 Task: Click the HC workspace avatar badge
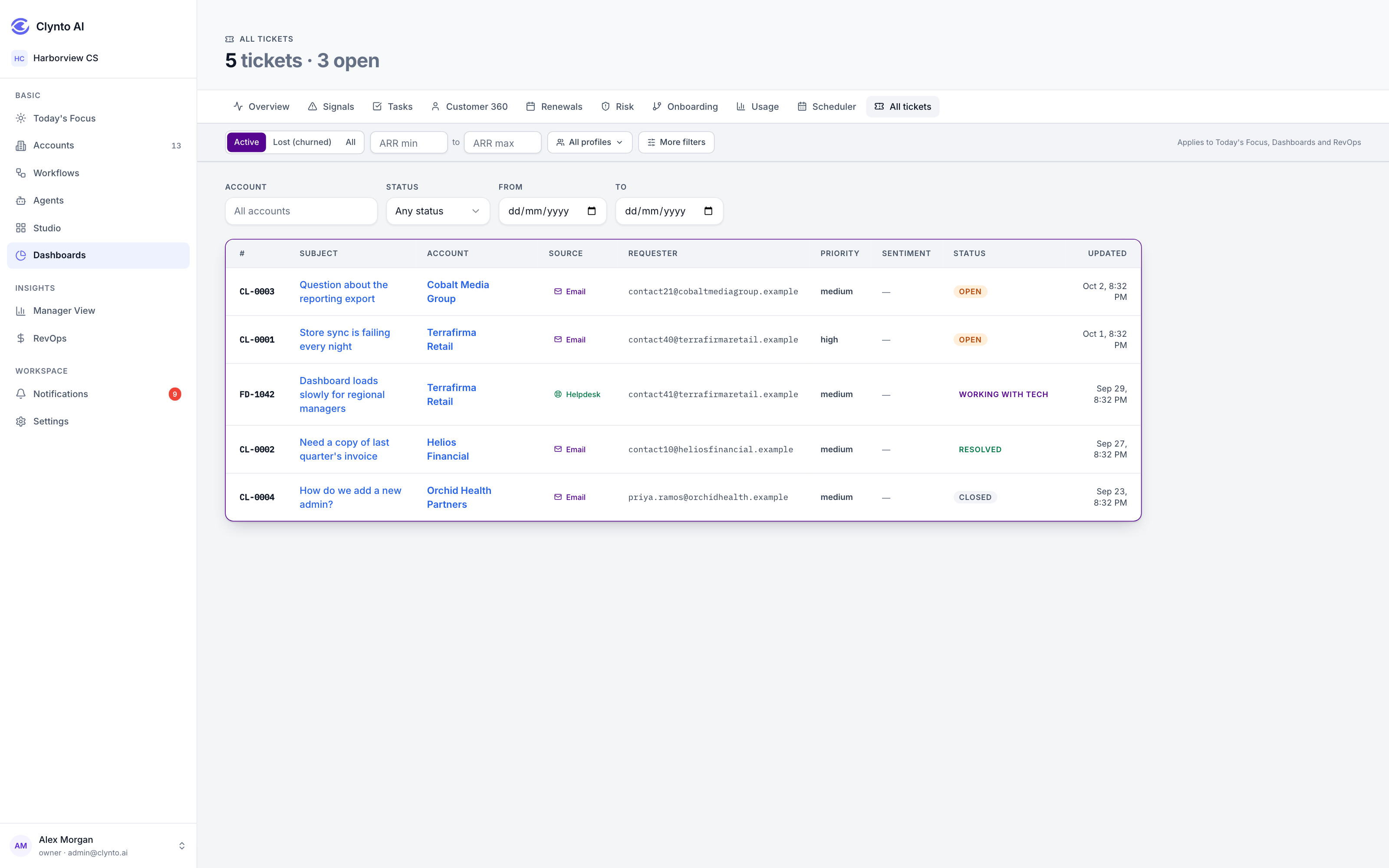click(x=20, y=58)
